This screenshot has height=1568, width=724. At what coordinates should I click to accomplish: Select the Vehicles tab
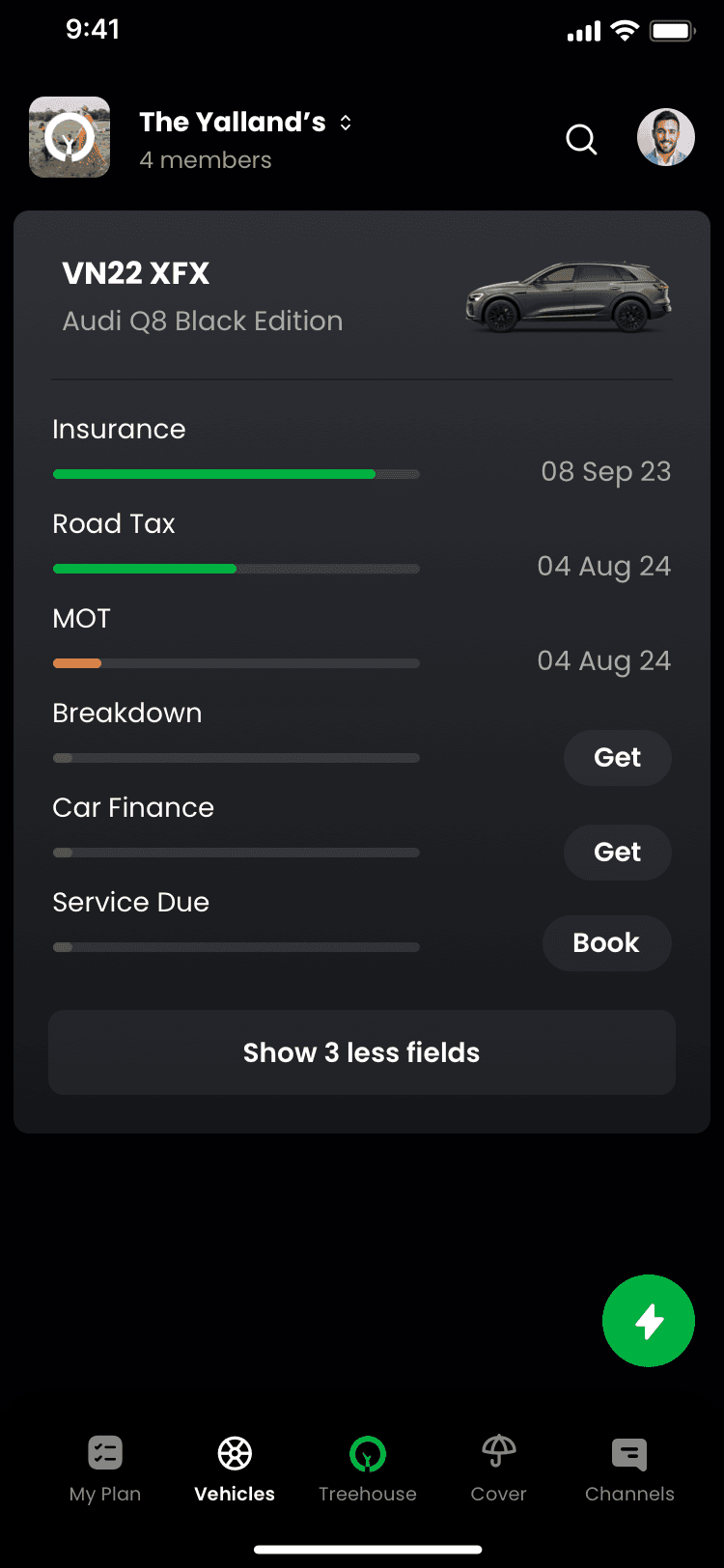click(235, 1470)
